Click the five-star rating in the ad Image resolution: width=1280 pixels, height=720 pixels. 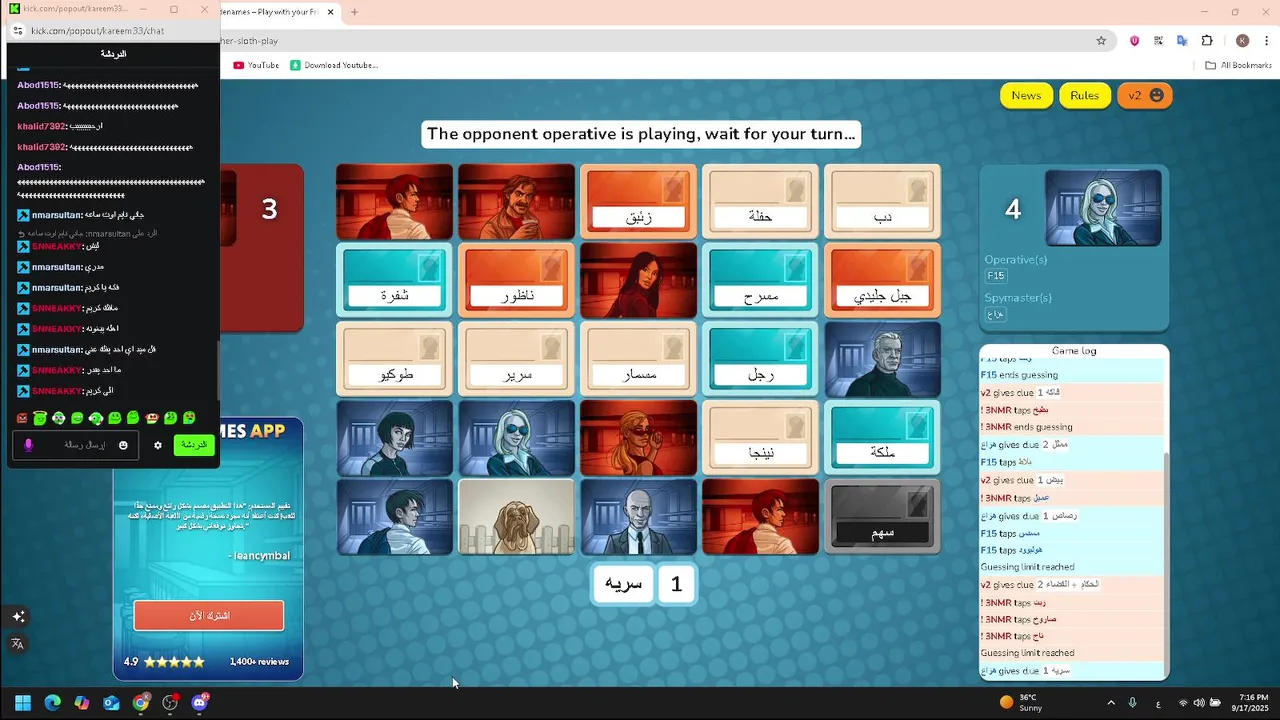point(174,662)
